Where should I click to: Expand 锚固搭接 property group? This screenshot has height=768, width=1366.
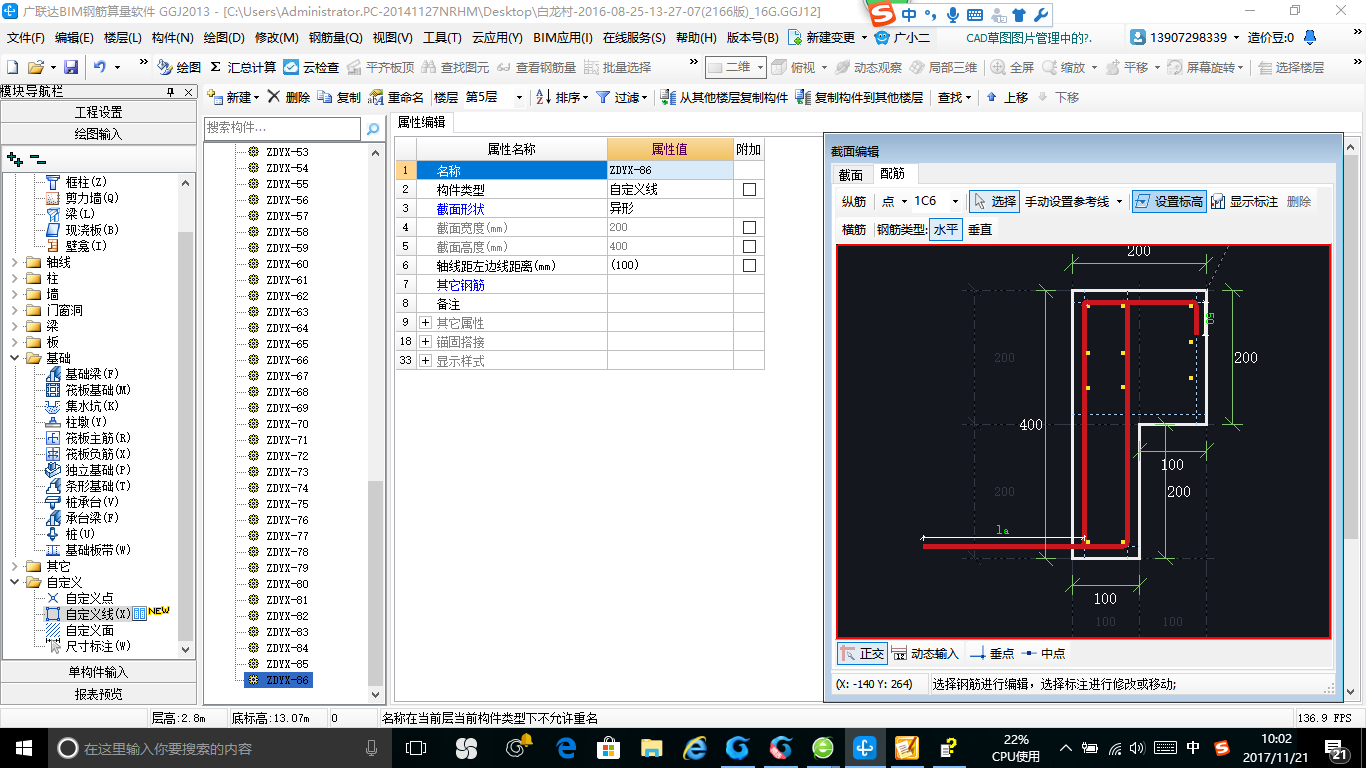[x=425, y=341]
